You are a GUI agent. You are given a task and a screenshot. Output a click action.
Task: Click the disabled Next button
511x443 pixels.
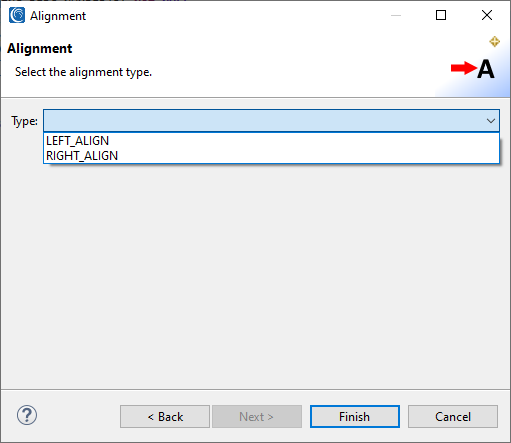tap(257, 417)
